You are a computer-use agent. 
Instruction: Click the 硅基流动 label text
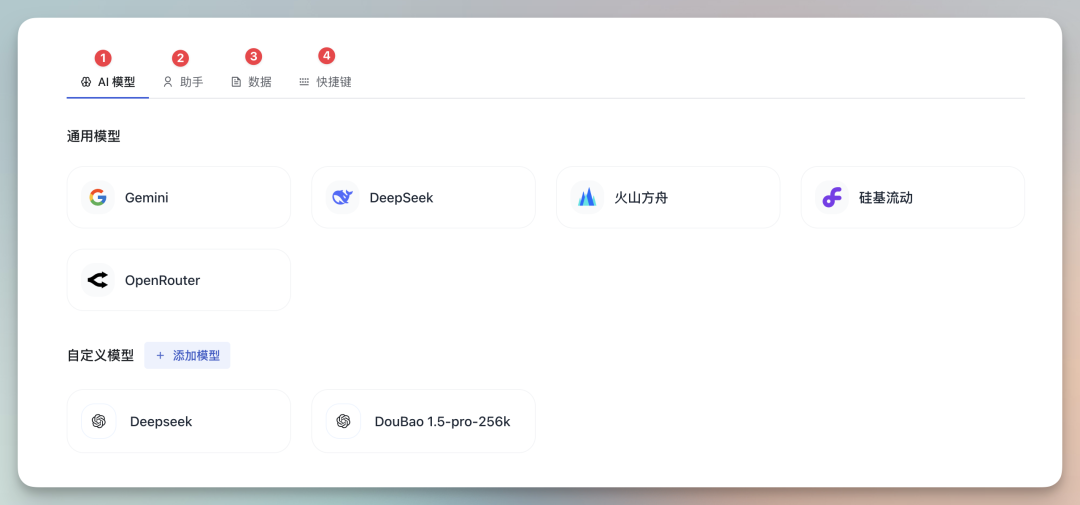tap(886, 198)
